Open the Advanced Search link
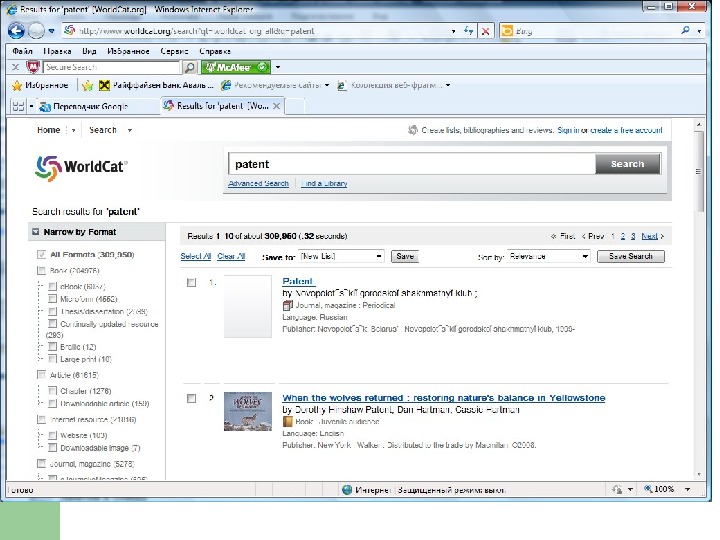The height and width of the screenshot is (540, 720). 259,184
